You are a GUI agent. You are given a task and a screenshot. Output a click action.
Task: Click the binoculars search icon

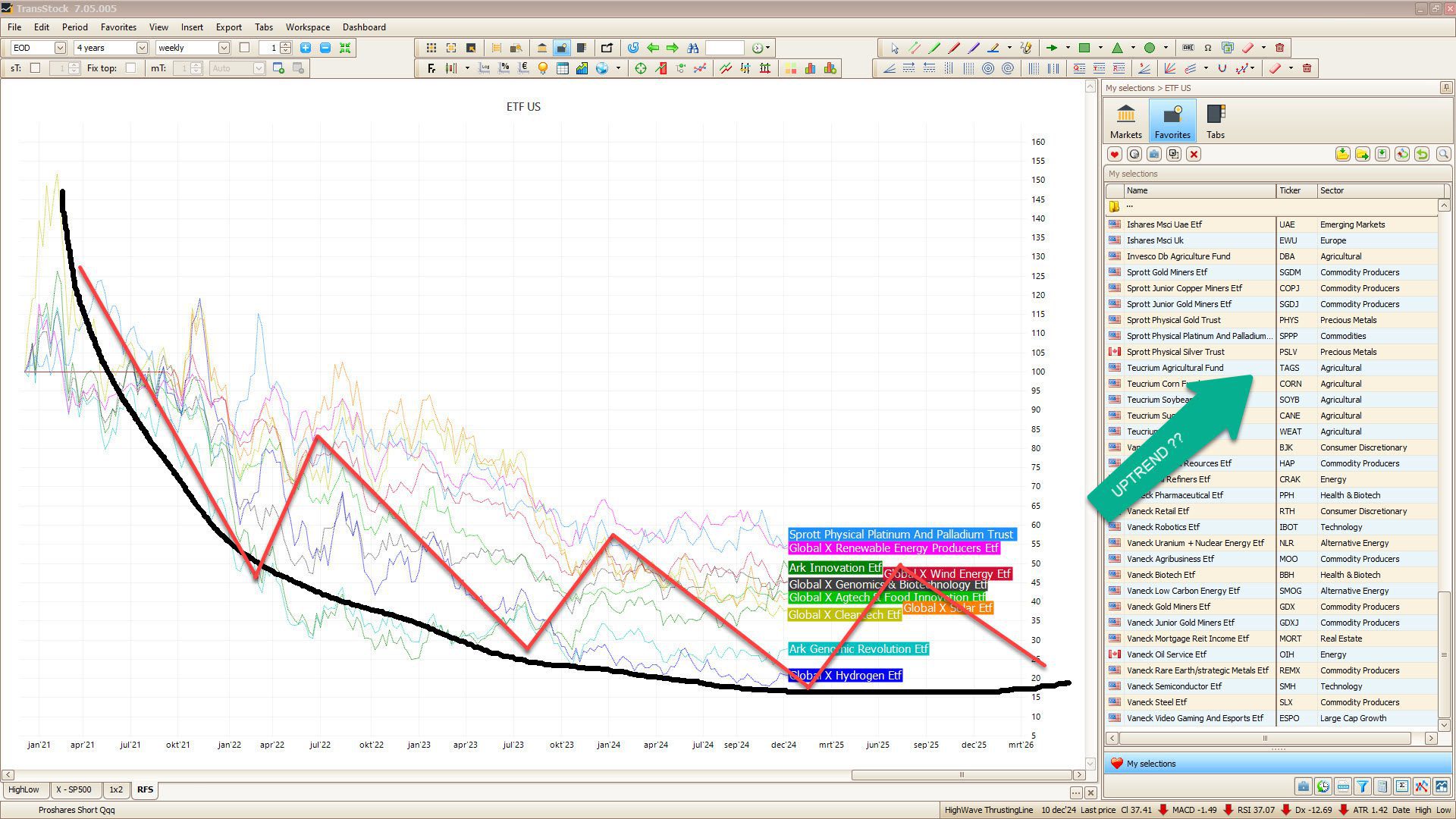coord(692,48)
